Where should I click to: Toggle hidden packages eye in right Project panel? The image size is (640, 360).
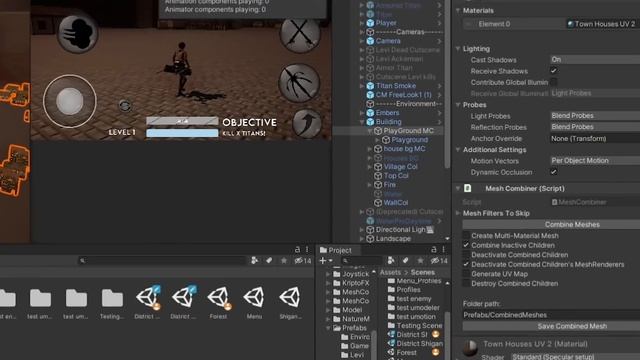[x=440, y=260]
